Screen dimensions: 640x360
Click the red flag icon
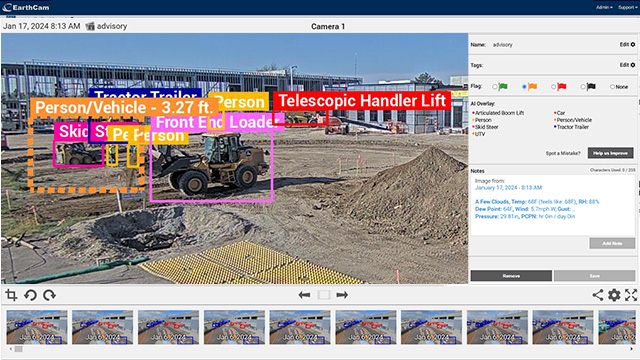pyautogui.click(x=562, y=86)
